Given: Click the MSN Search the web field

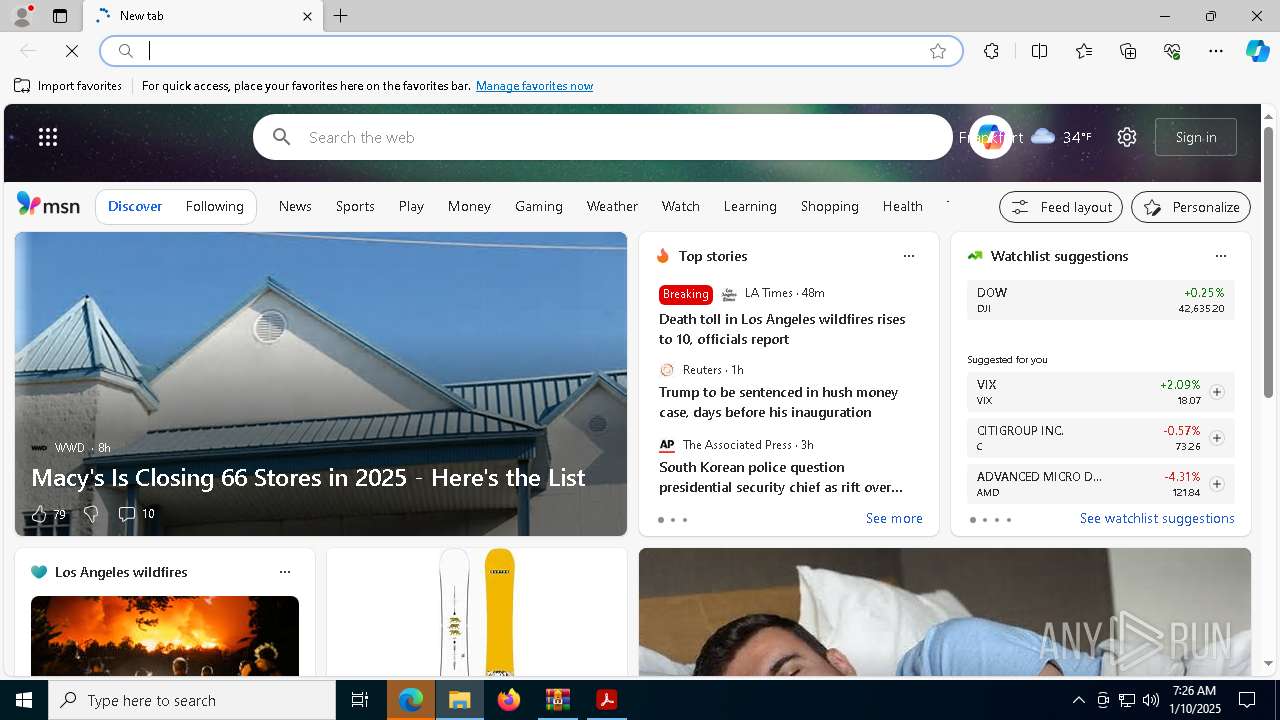Looking at the screenshot, I should [x=603, y=137].
